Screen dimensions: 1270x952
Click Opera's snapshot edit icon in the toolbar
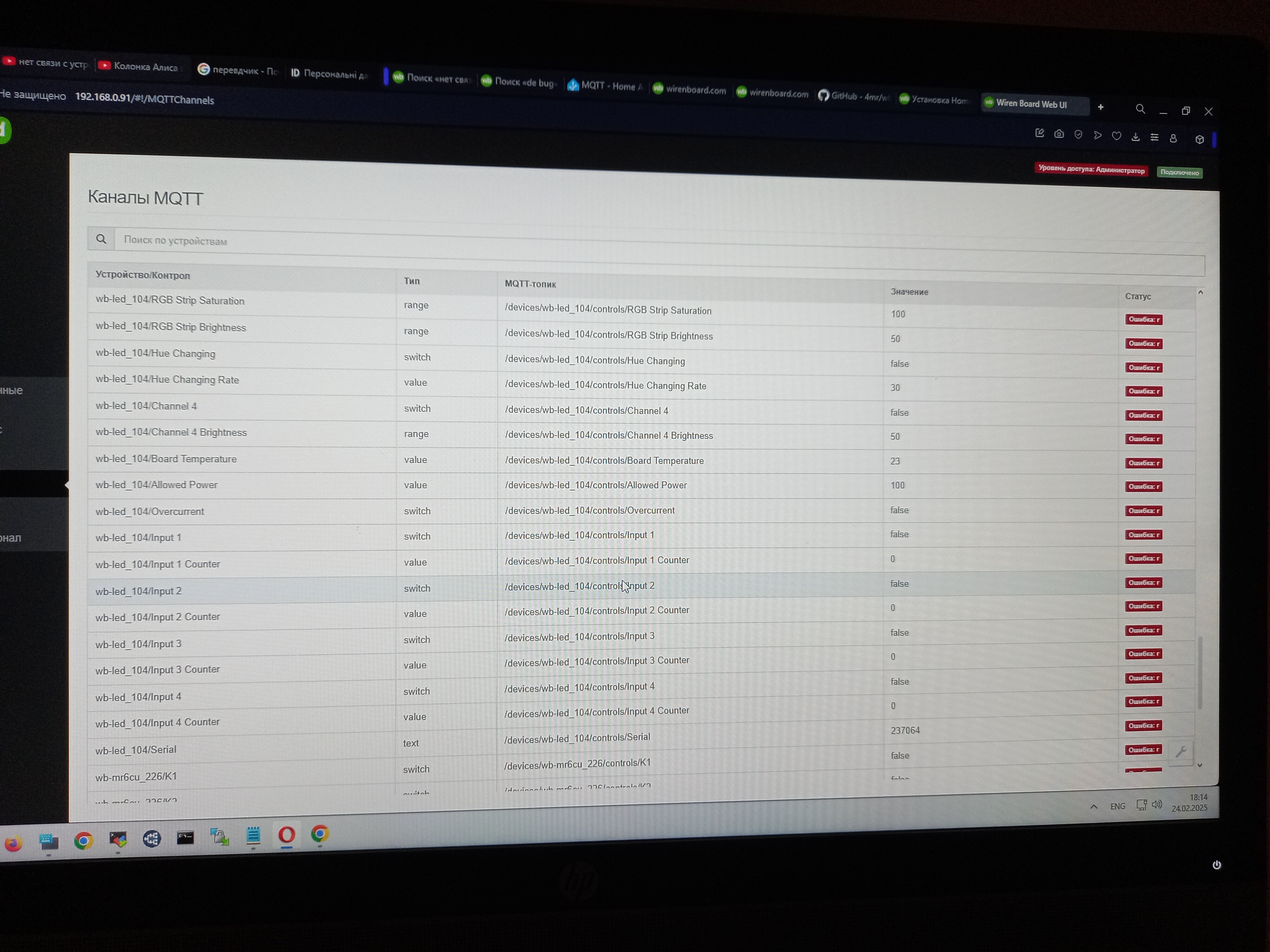click(x=1039, y=133)
